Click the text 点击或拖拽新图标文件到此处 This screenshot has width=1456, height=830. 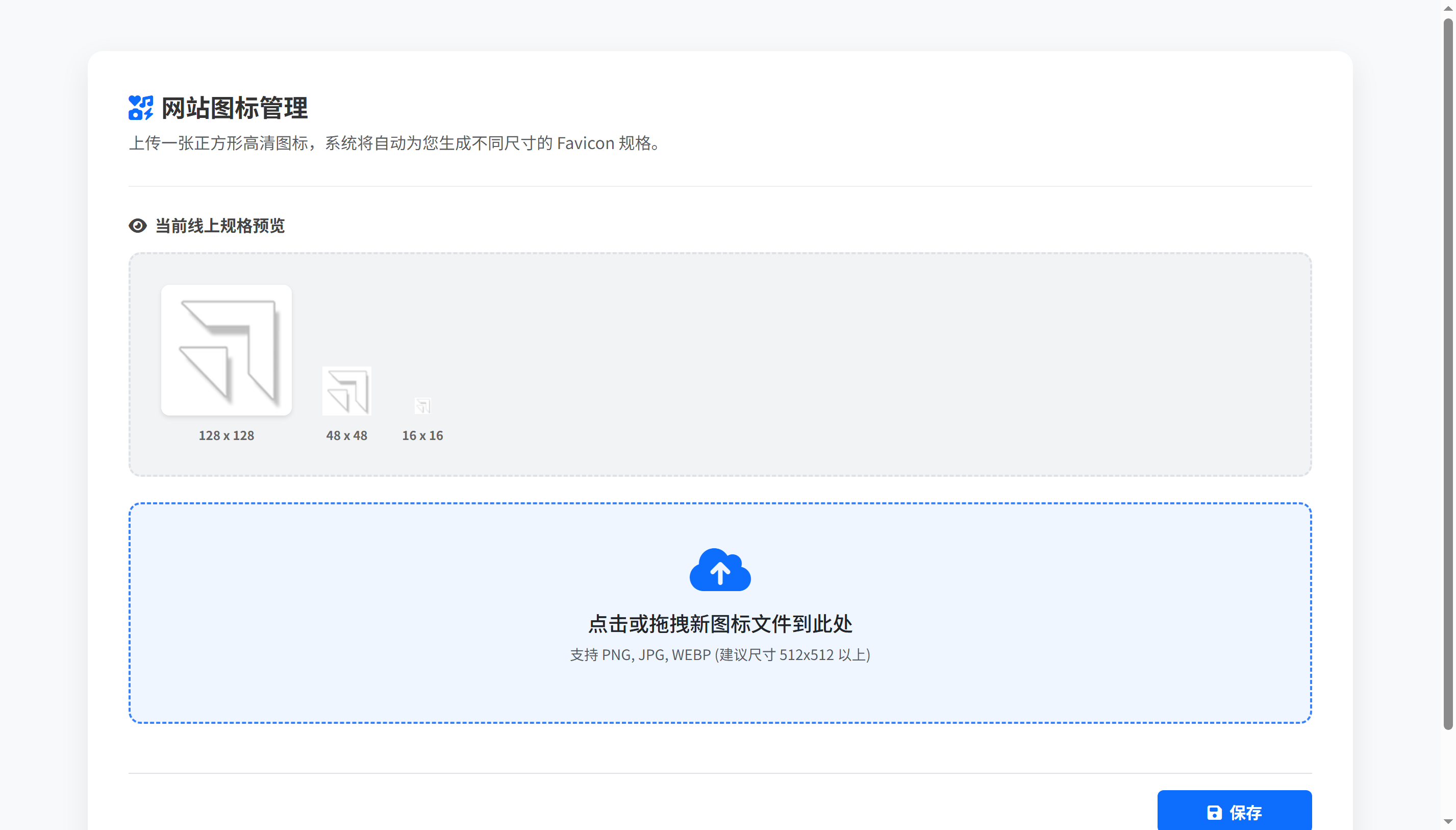pos(720,624)
